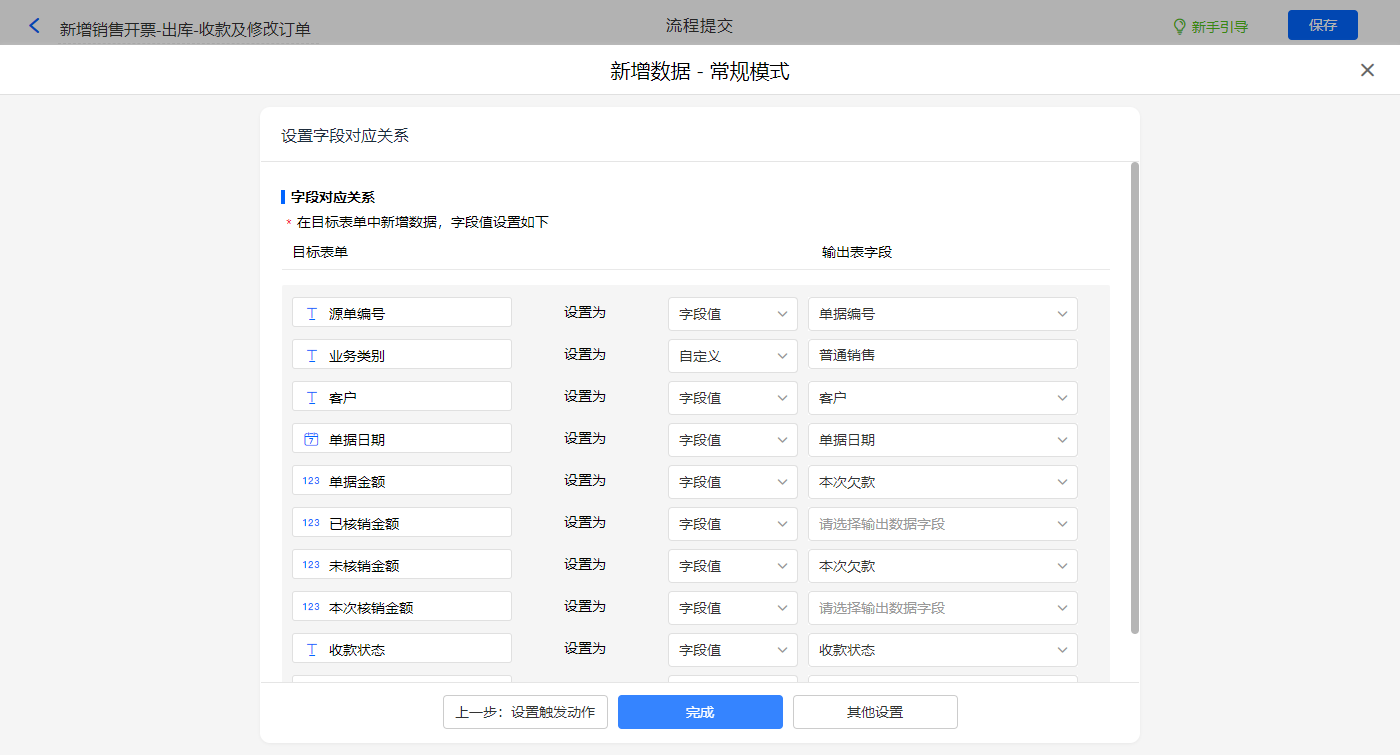Click the number icon beside 单据金额
Screen dimensions: 1400x755
tap(311, 481)
